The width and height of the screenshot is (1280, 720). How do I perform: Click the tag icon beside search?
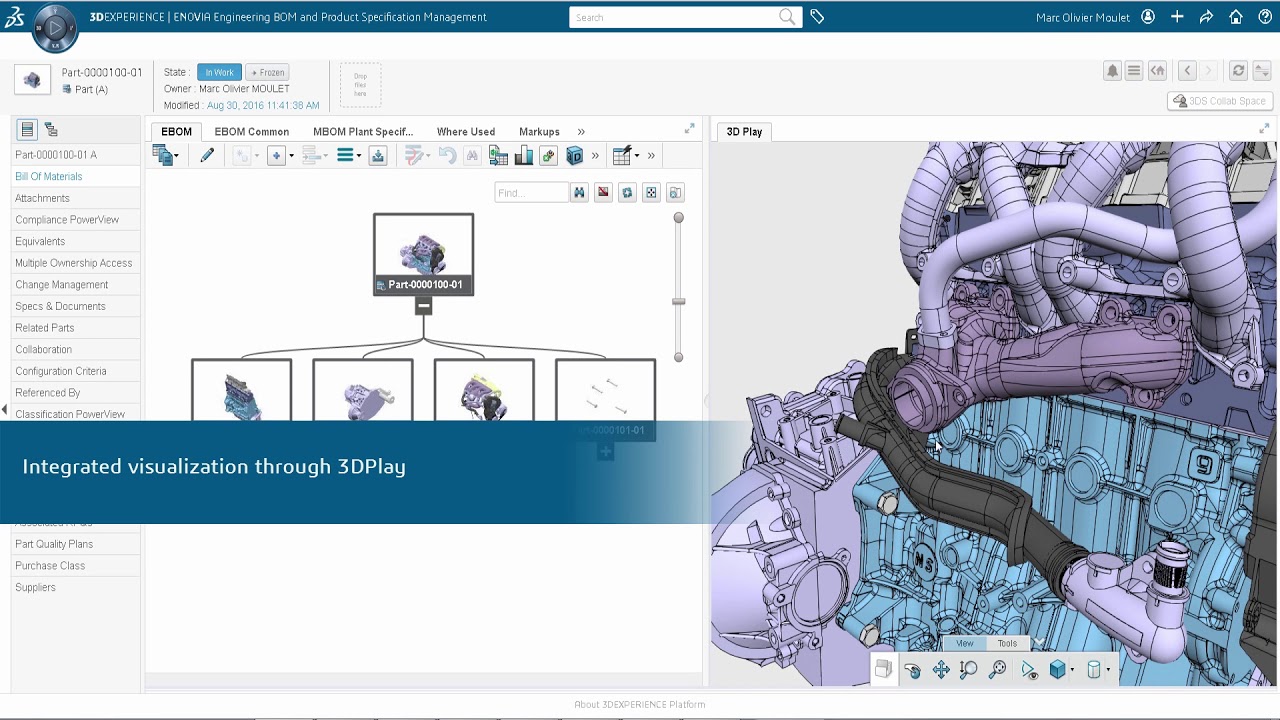coord(817,17)
